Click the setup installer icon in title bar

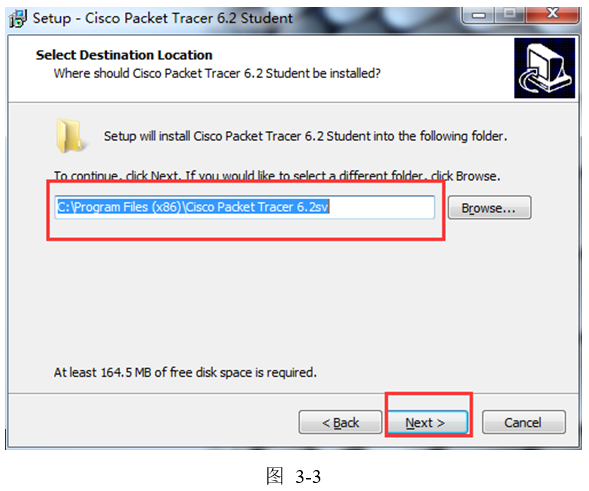point(18,18)
